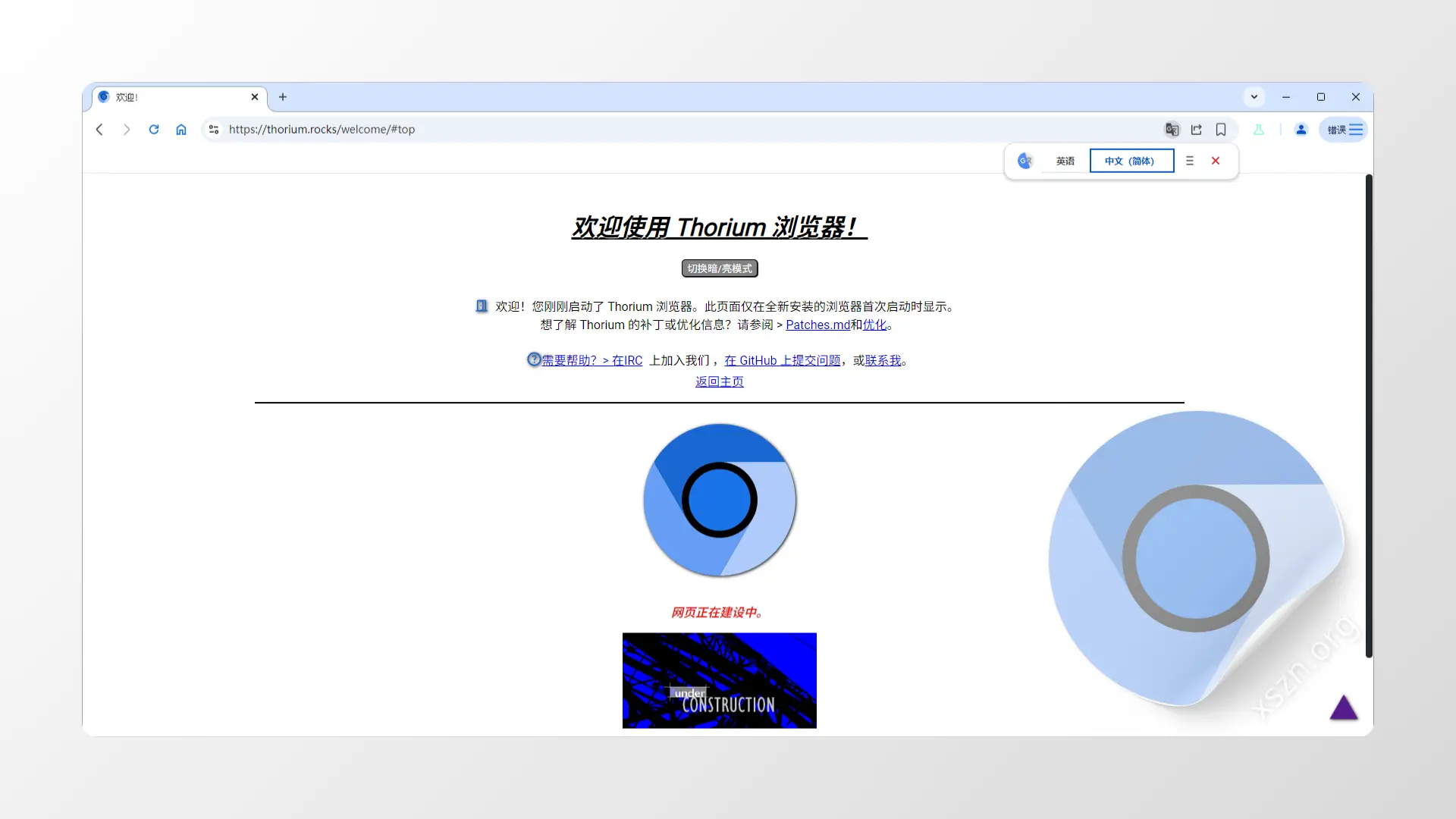Share this page using the share icon

(1197, 130)
